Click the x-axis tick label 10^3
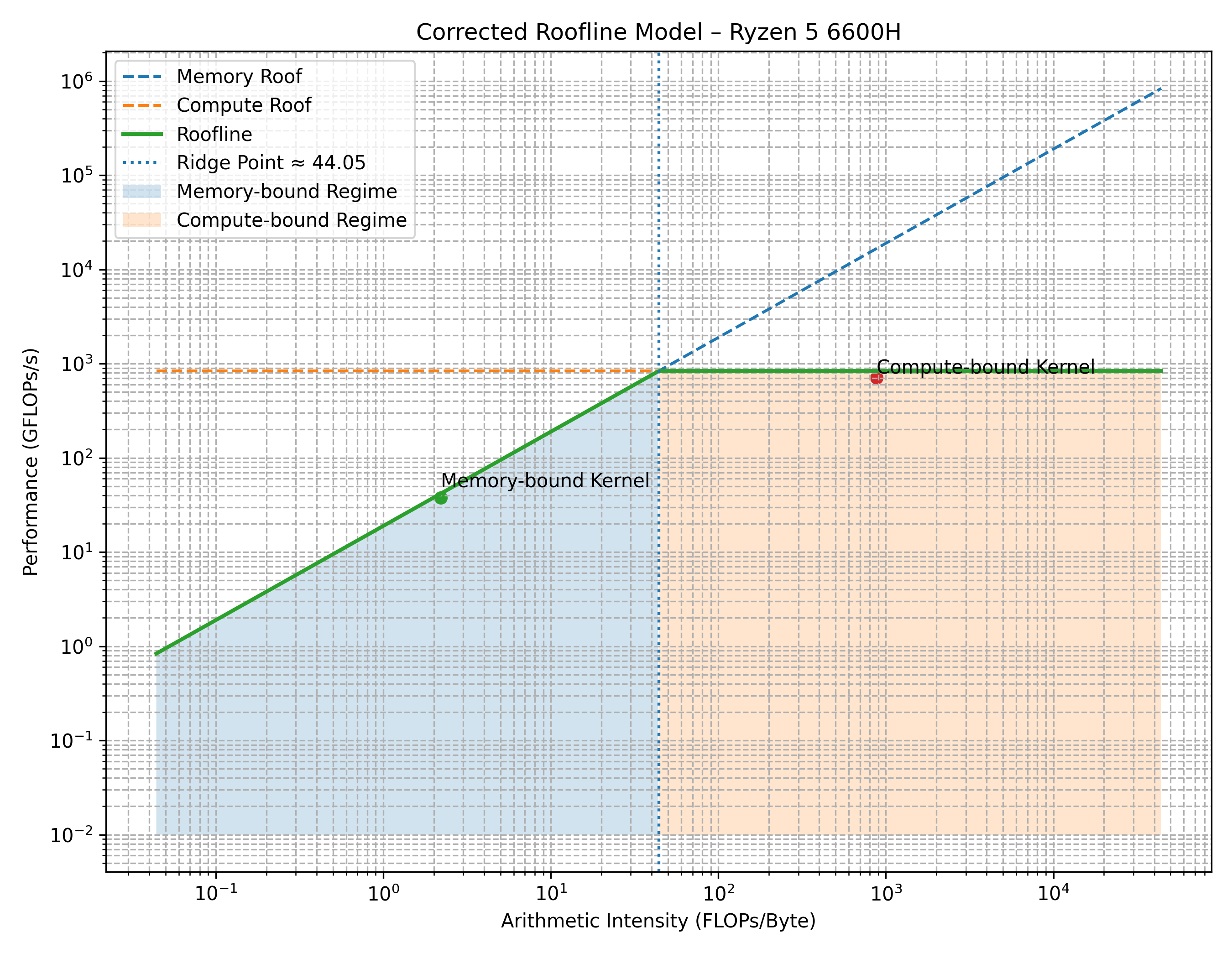This screenshot has width=1232, height=958. click(x=886, y=894)
